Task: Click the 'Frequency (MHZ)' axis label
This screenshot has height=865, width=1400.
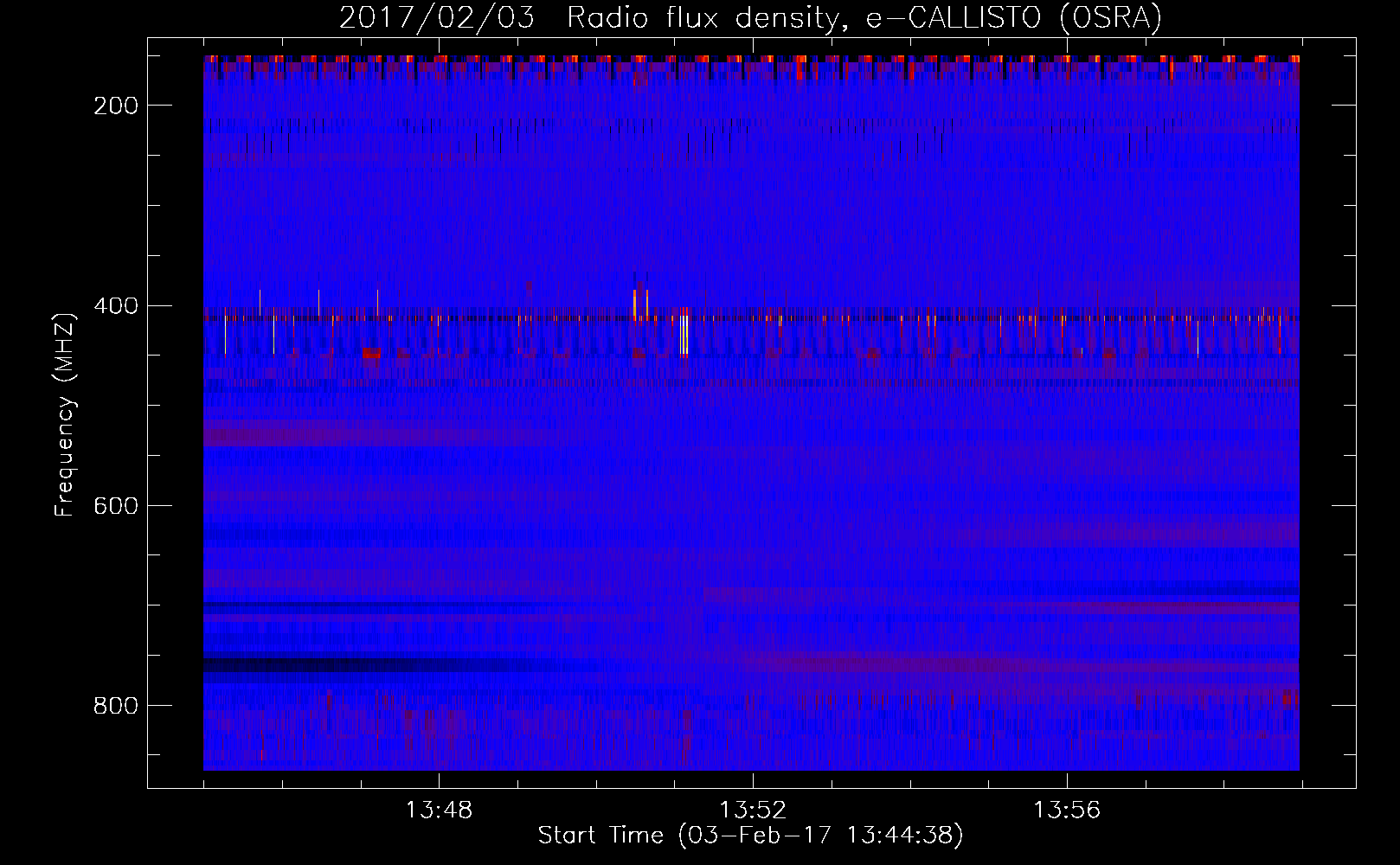Action: (65, 414)
